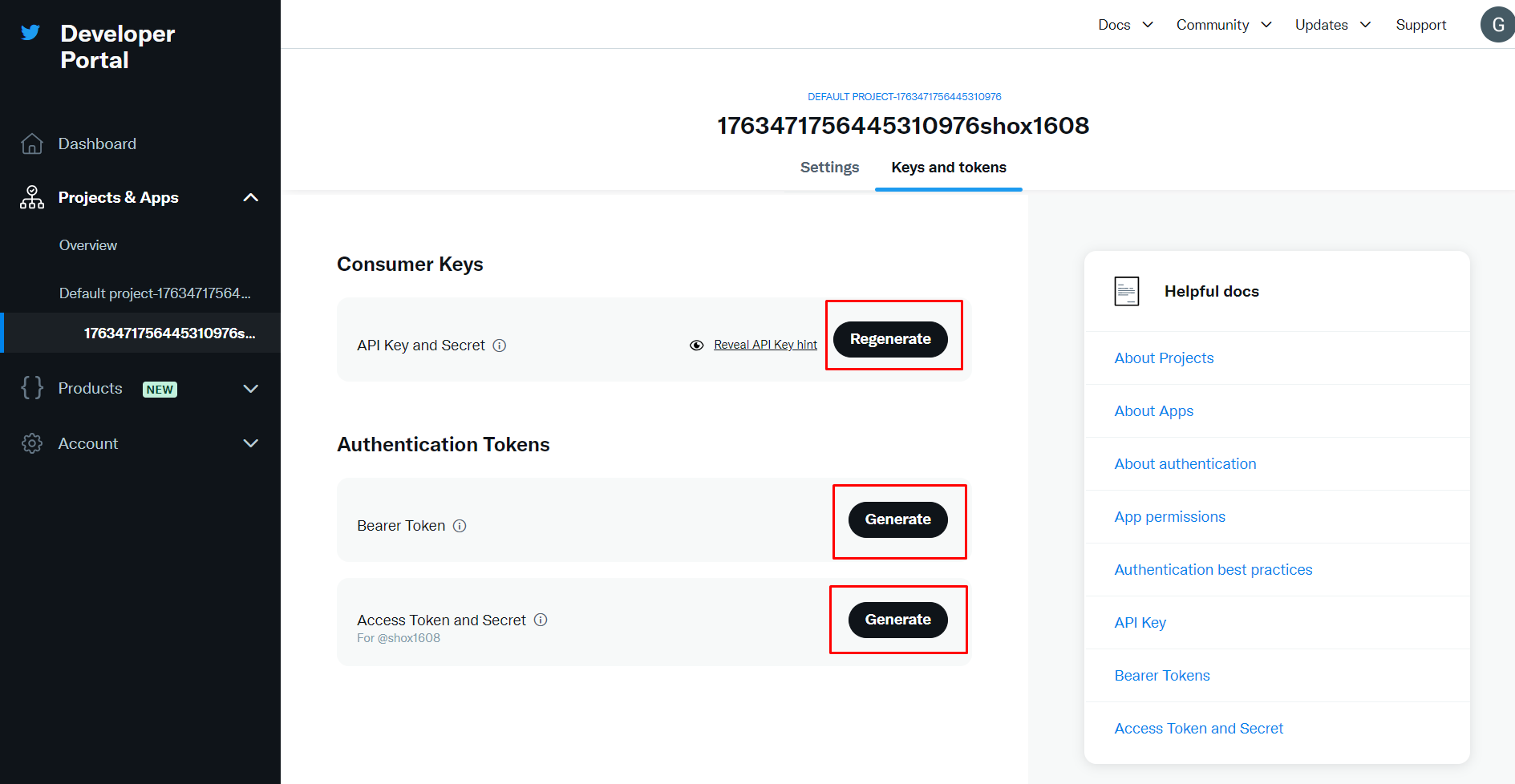Generate the Bearer Token

pyautogui.click(x=897, y=519)
